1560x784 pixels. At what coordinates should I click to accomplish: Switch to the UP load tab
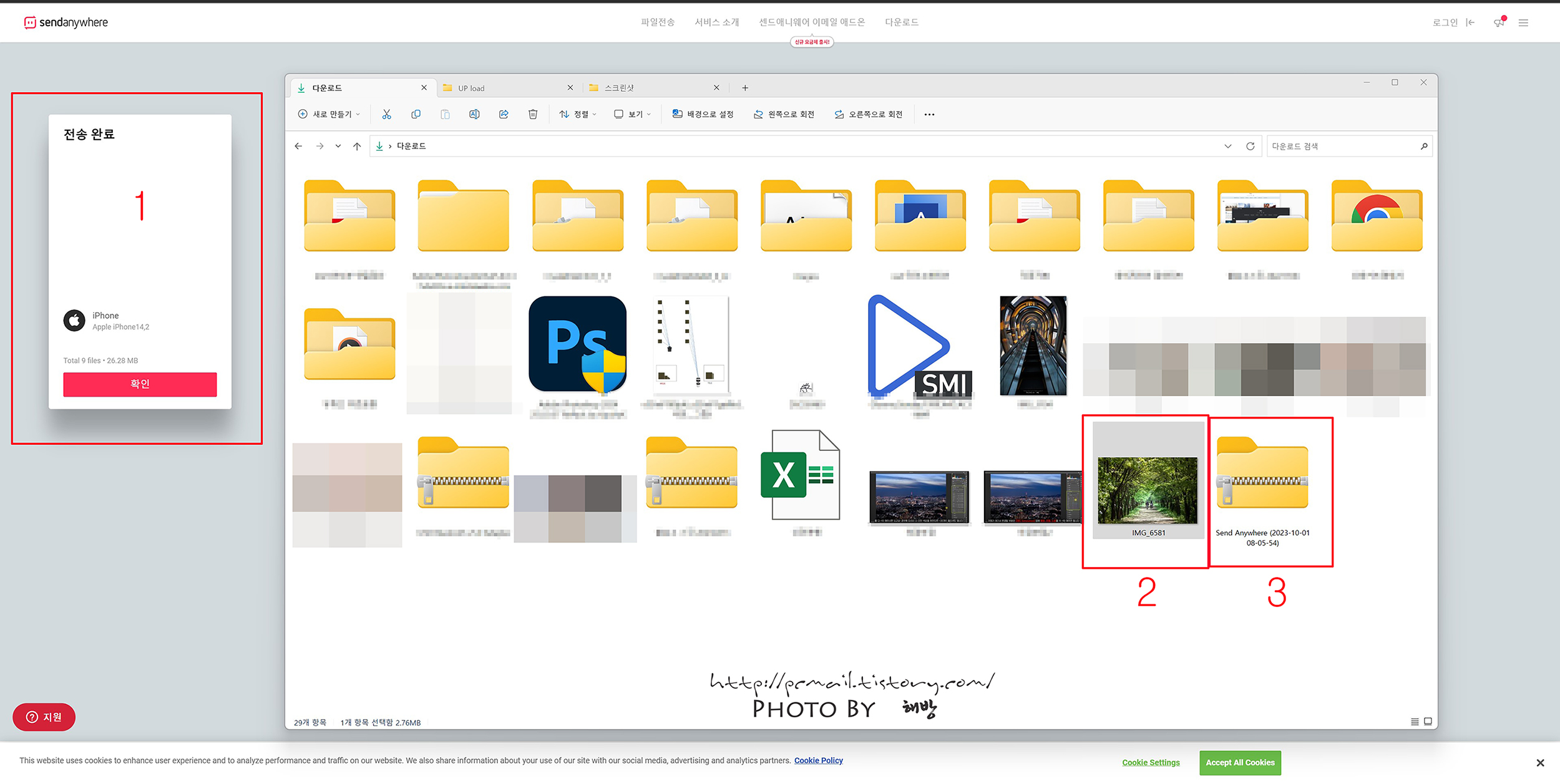499,88
